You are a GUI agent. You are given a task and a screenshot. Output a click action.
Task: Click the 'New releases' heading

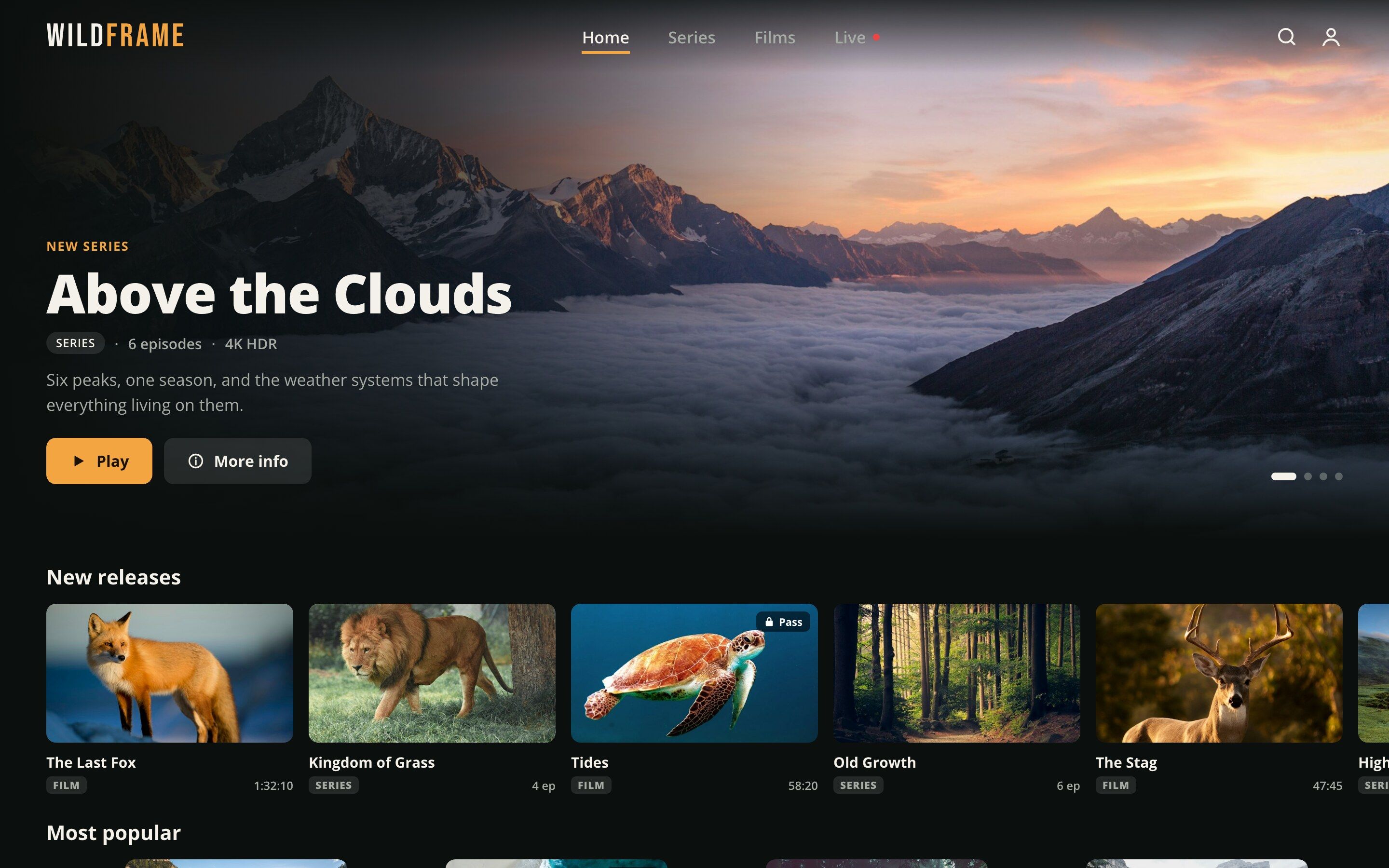tap(114, 577)
